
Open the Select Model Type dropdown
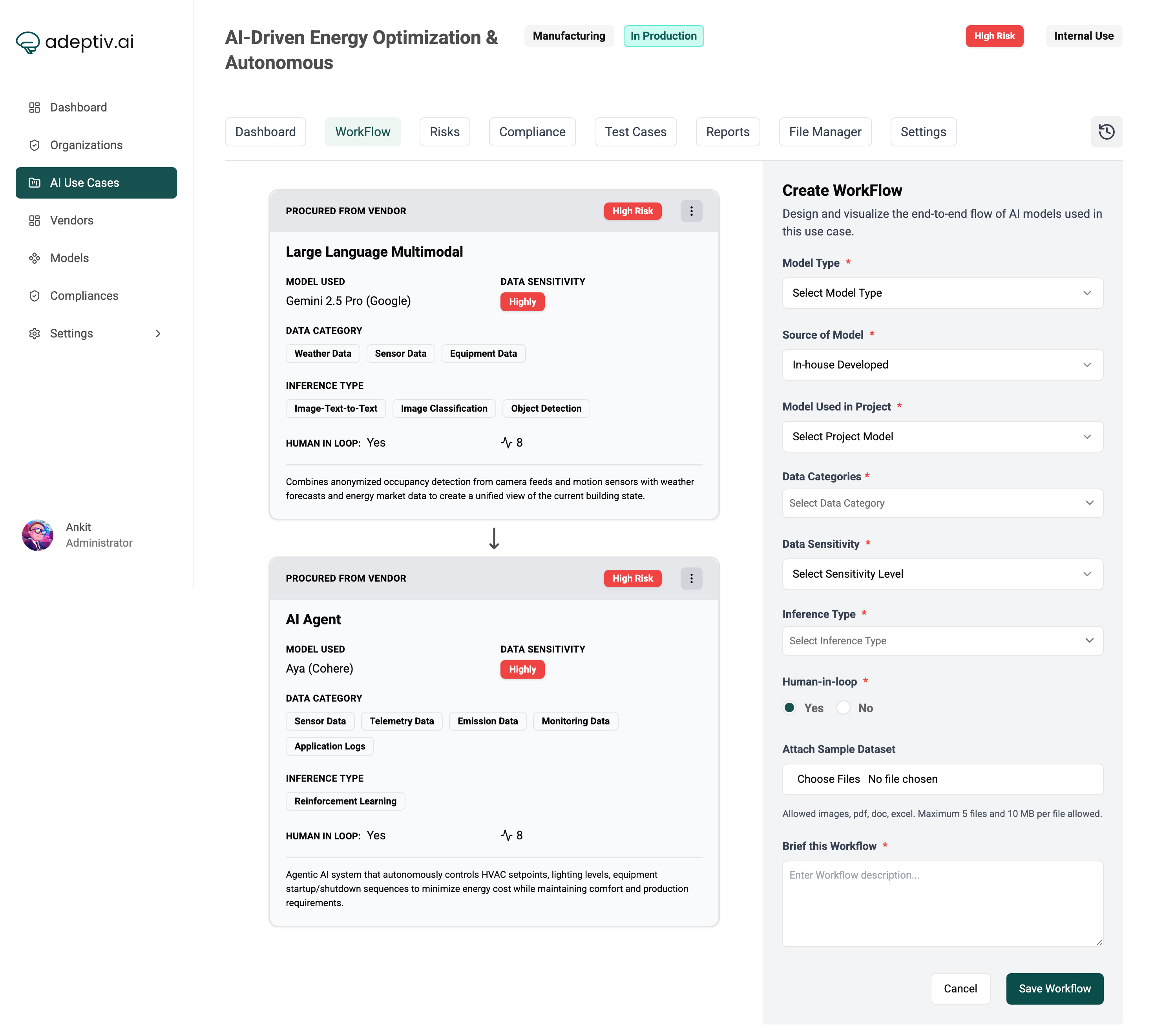point(942,293)
